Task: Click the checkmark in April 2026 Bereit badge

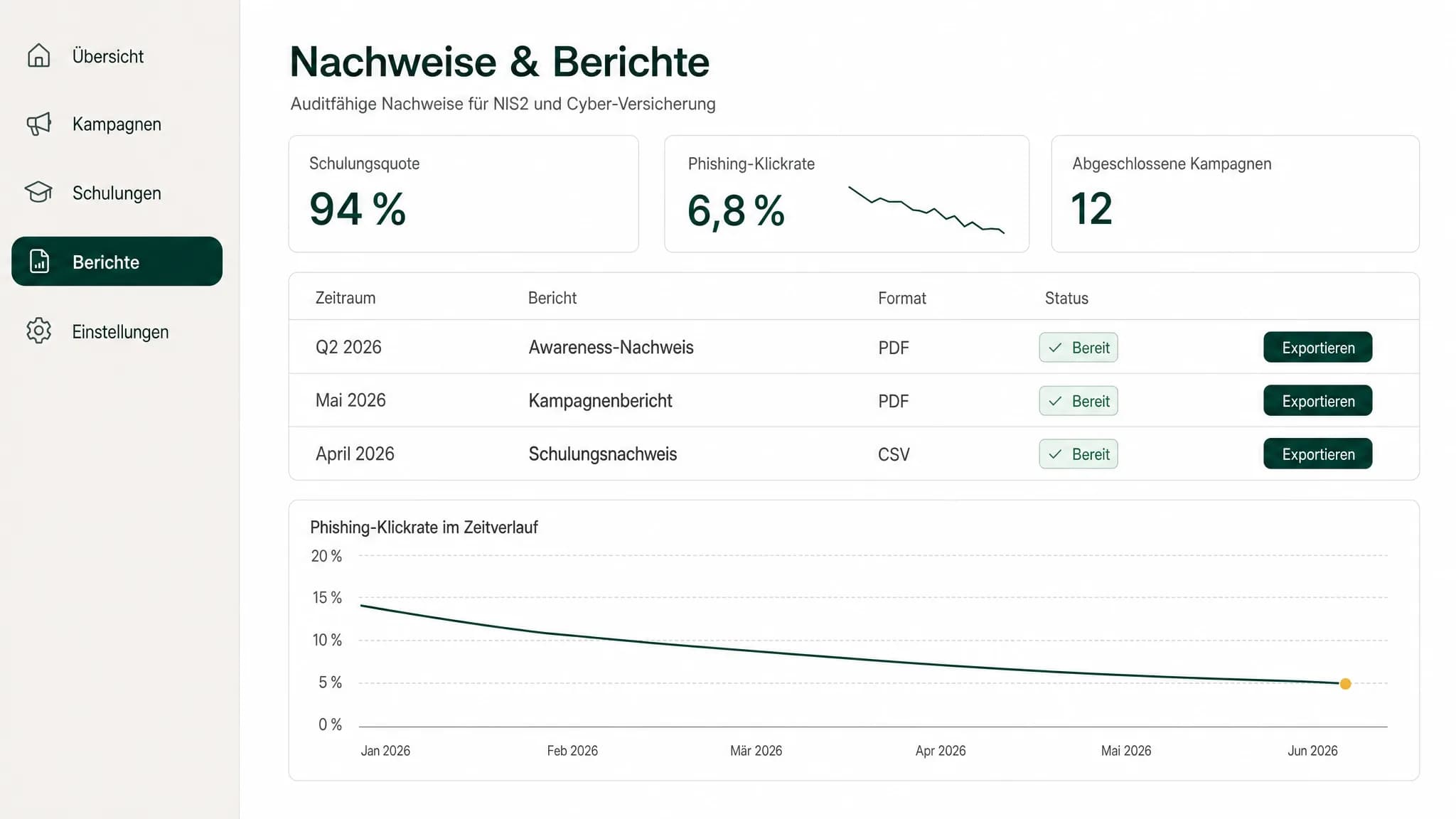Action: (1055, 454)
